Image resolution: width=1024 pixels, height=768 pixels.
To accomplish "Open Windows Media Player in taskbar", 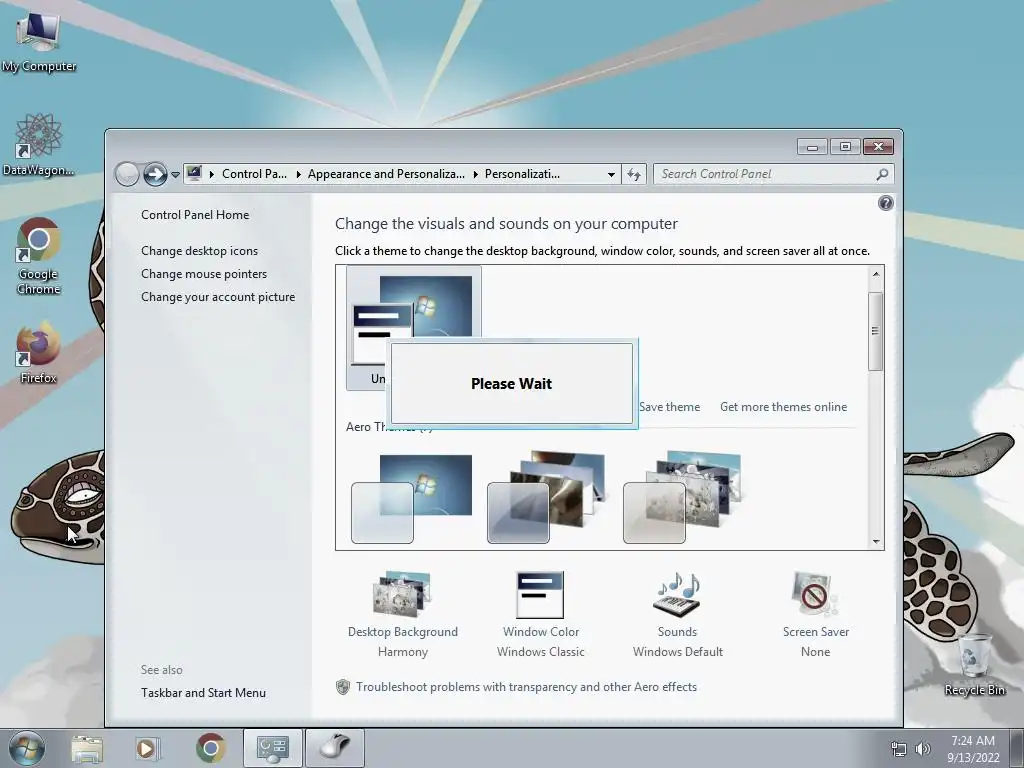I will pos(148,748).
